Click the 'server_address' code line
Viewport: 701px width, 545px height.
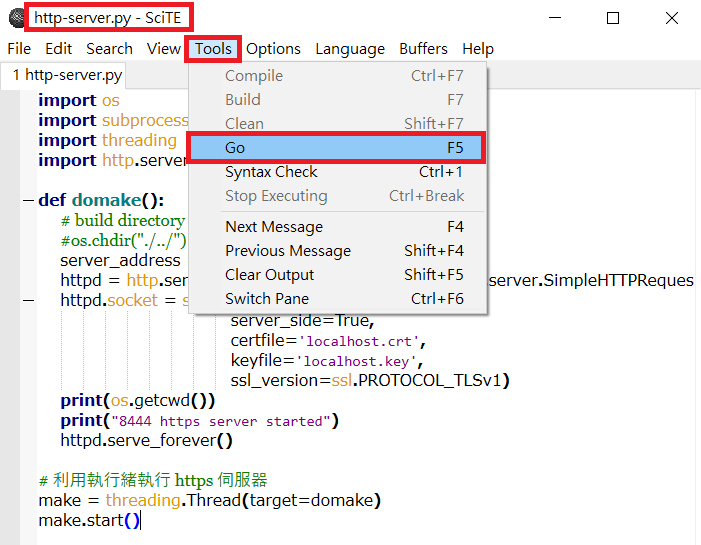[x=120, y=261]
